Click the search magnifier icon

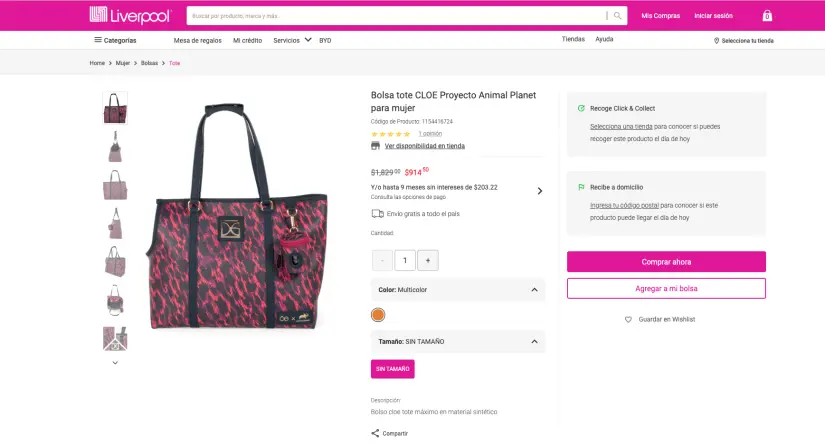click(618, 16)
